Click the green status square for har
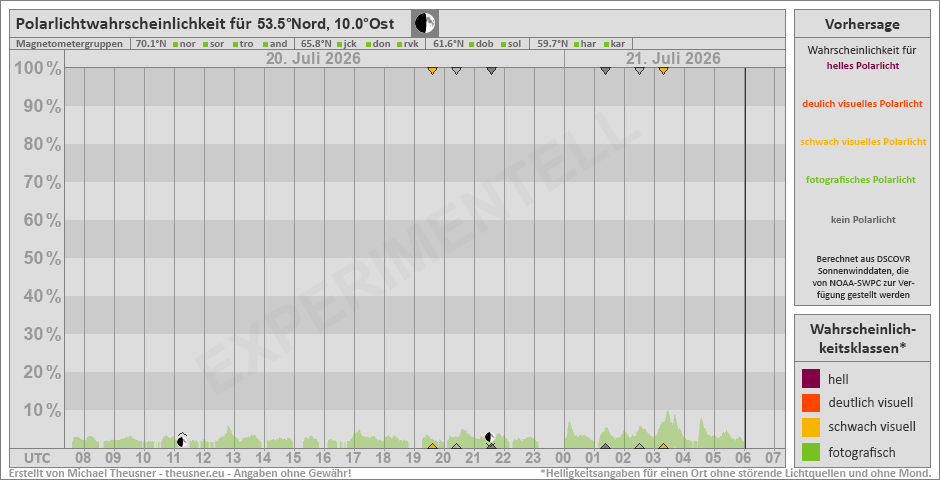940x480 pixels. [x=577, y=44]
